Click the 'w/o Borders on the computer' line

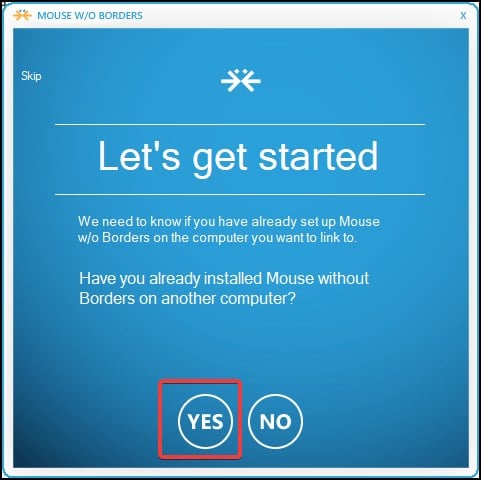tap(217, 238)
